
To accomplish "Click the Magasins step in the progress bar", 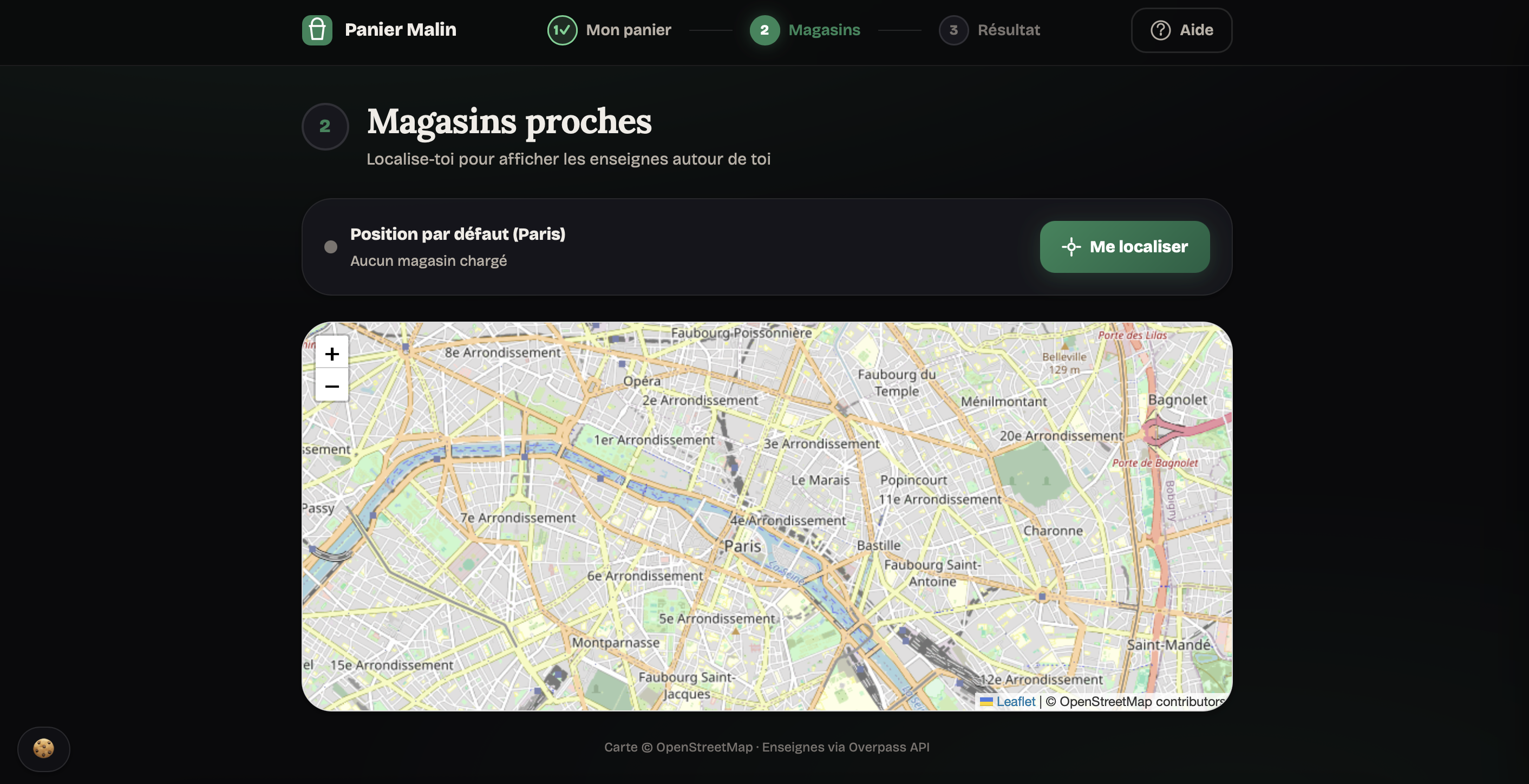I will (824, 30).
